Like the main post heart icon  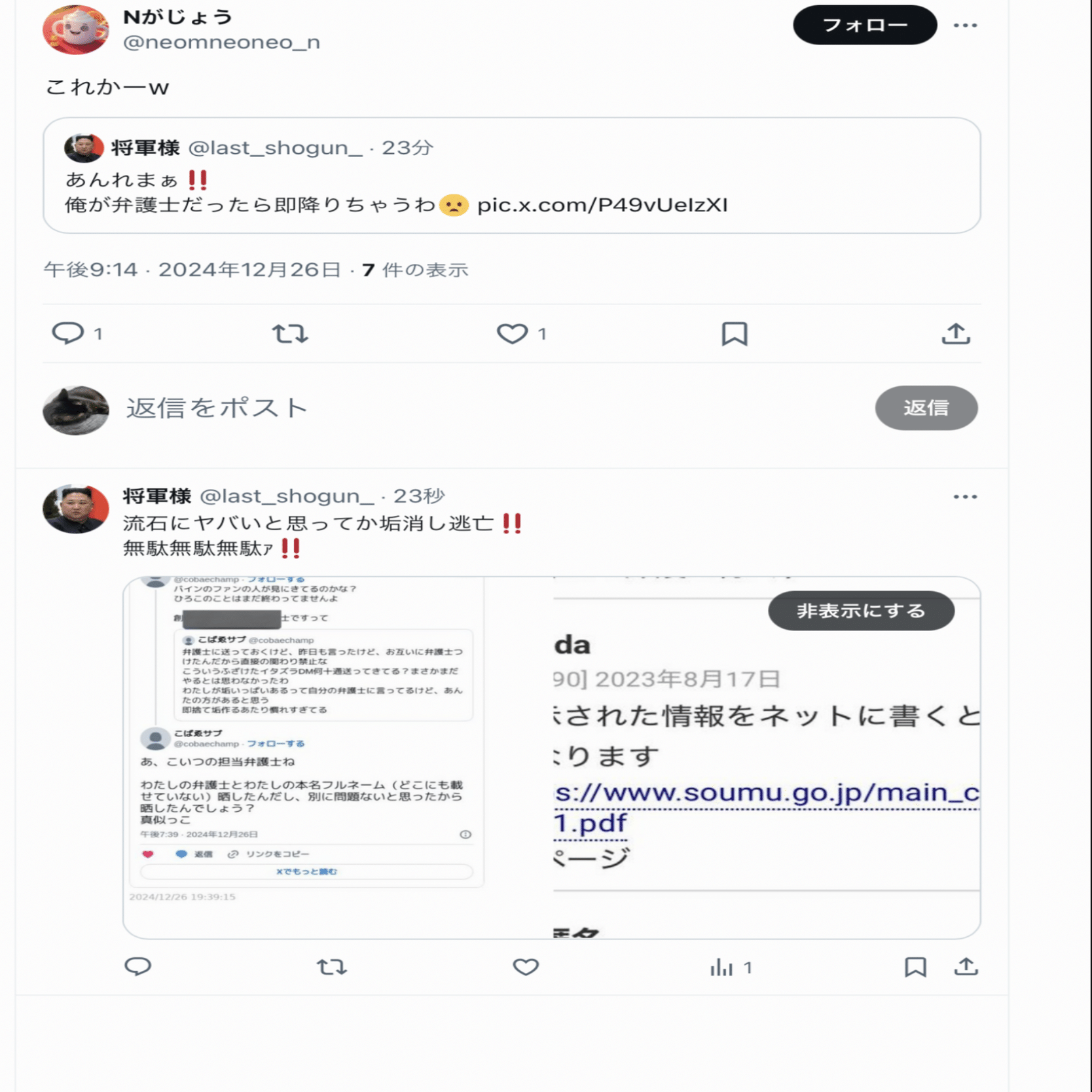pyautogui.click(x=512, y=333)
